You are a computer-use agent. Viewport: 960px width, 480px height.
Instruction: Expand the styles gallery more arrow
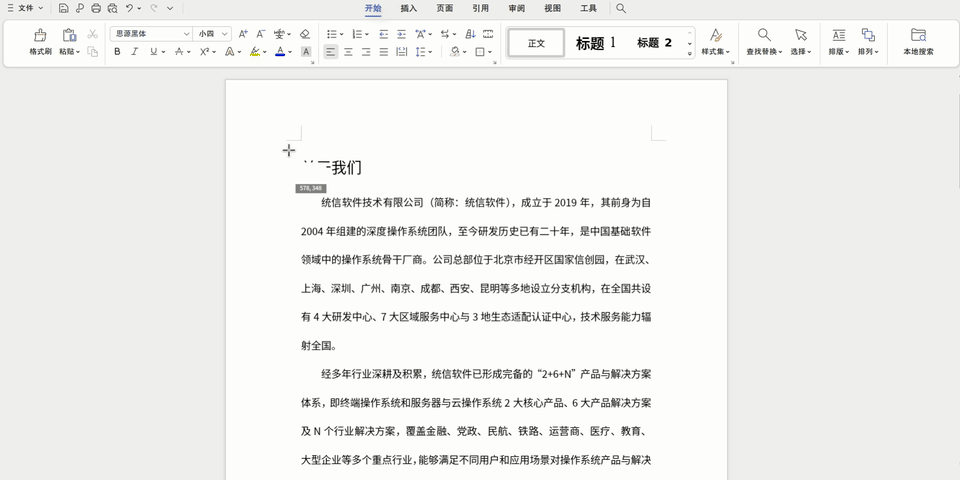tap(689, 53)
